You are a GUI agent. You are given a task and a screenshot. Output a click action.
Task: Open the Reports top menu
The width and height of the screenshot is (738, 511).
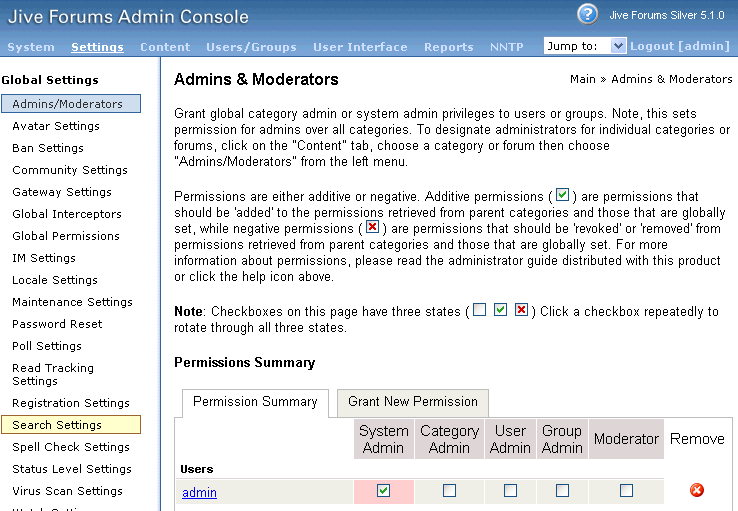(449, 47)
